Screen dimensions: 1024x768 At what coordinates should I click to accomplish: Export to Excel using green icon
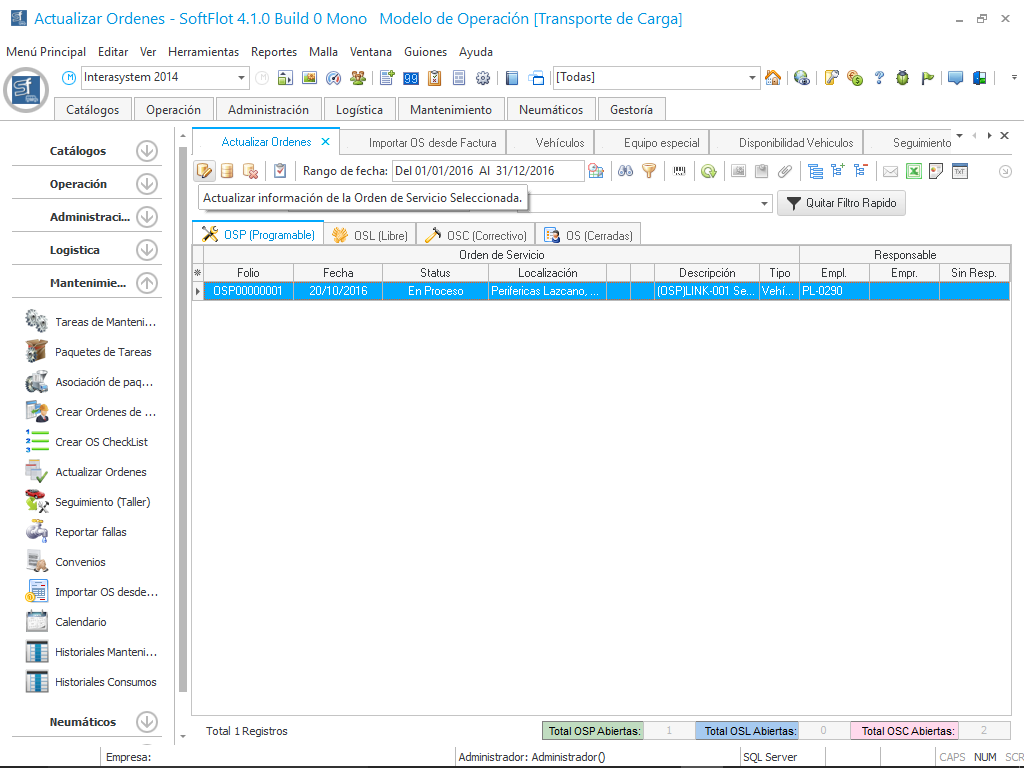(x=913, y=171)
